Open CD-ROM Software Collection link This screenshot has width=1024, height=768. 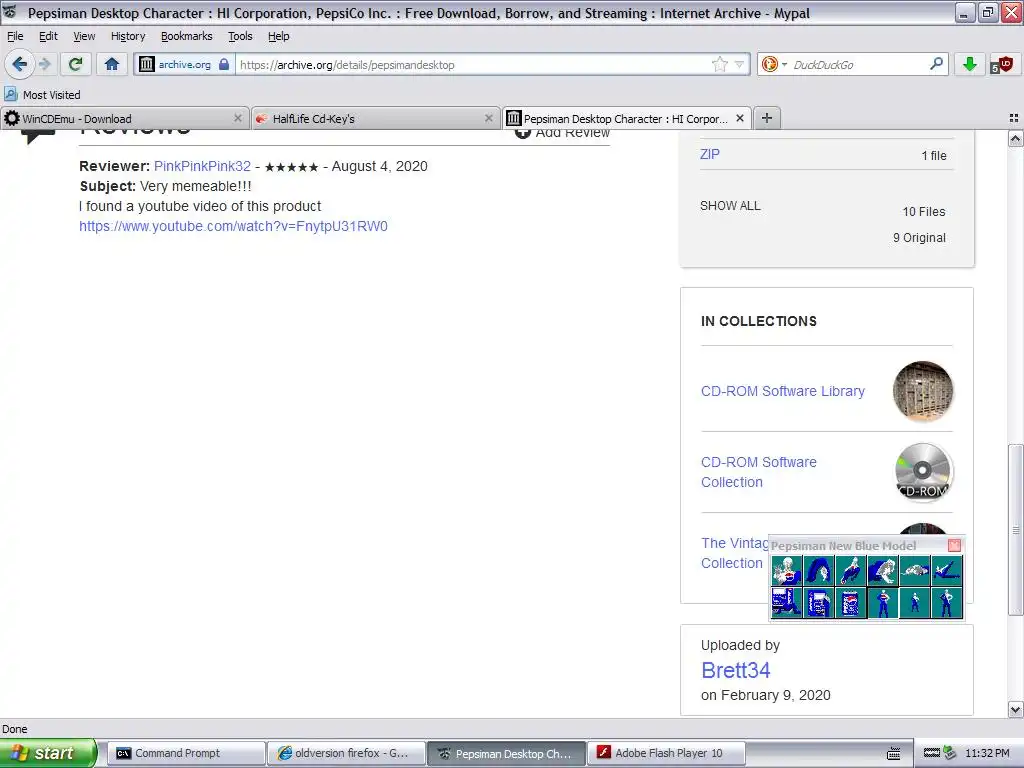click(x=759, y=472)
